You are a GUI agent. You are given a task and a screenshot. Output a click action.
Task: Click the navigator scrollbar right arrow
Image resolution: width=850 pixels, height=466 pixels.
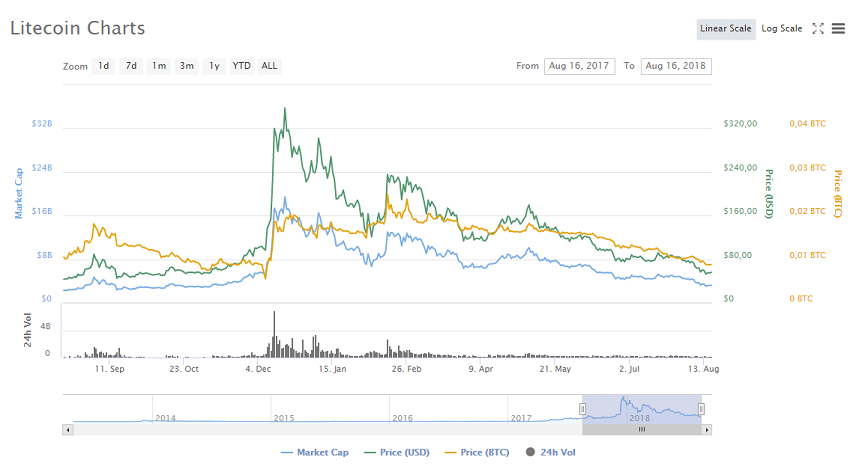(x=706, y=430)
